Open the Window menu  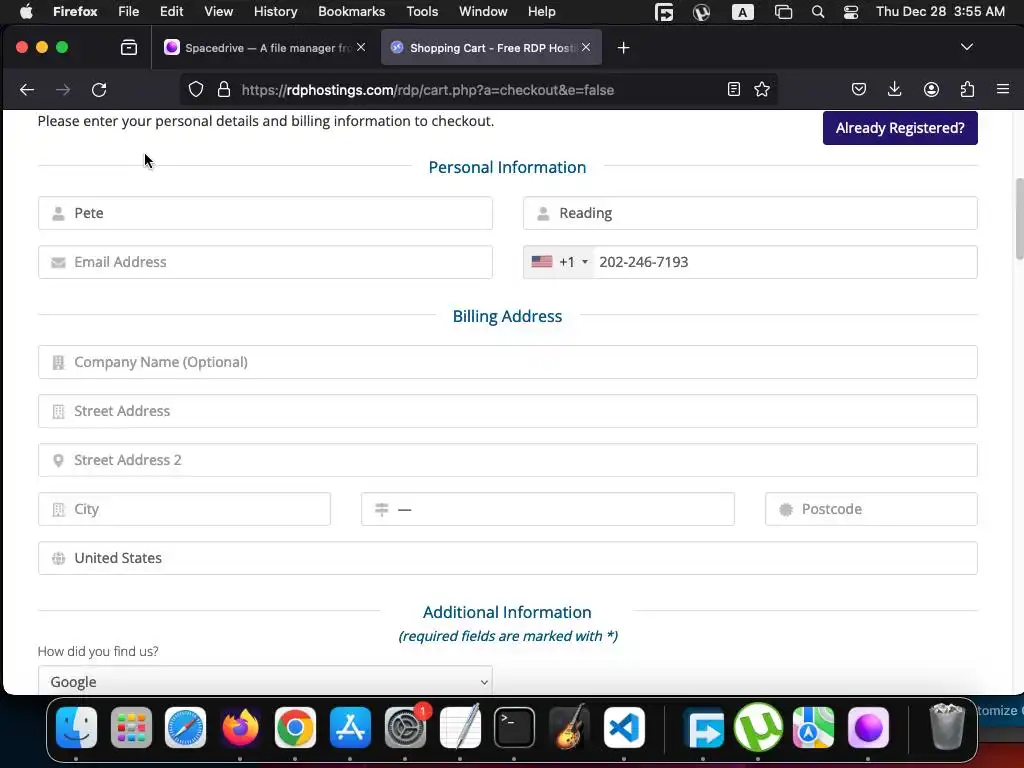click(483, 12)
